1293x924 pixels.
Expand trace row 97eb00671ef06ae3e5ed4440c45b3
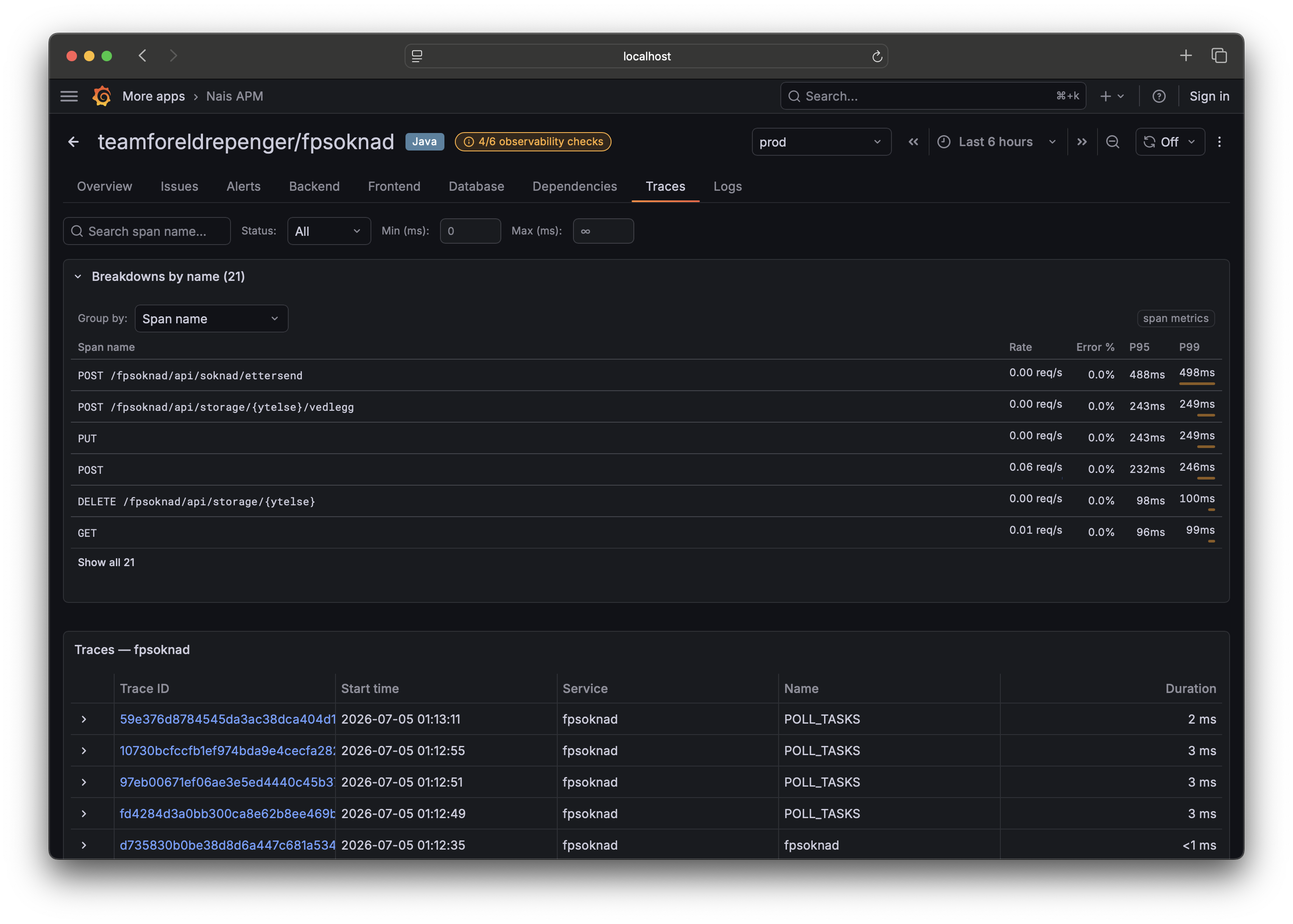click(84, 782)
